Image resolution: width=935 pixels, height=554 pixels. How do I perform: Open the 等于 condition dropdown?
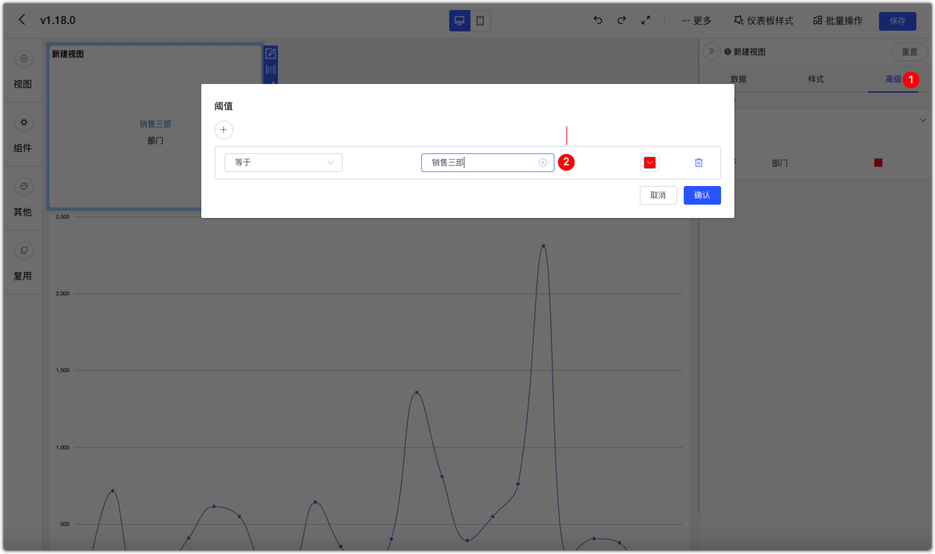(283, 162)
